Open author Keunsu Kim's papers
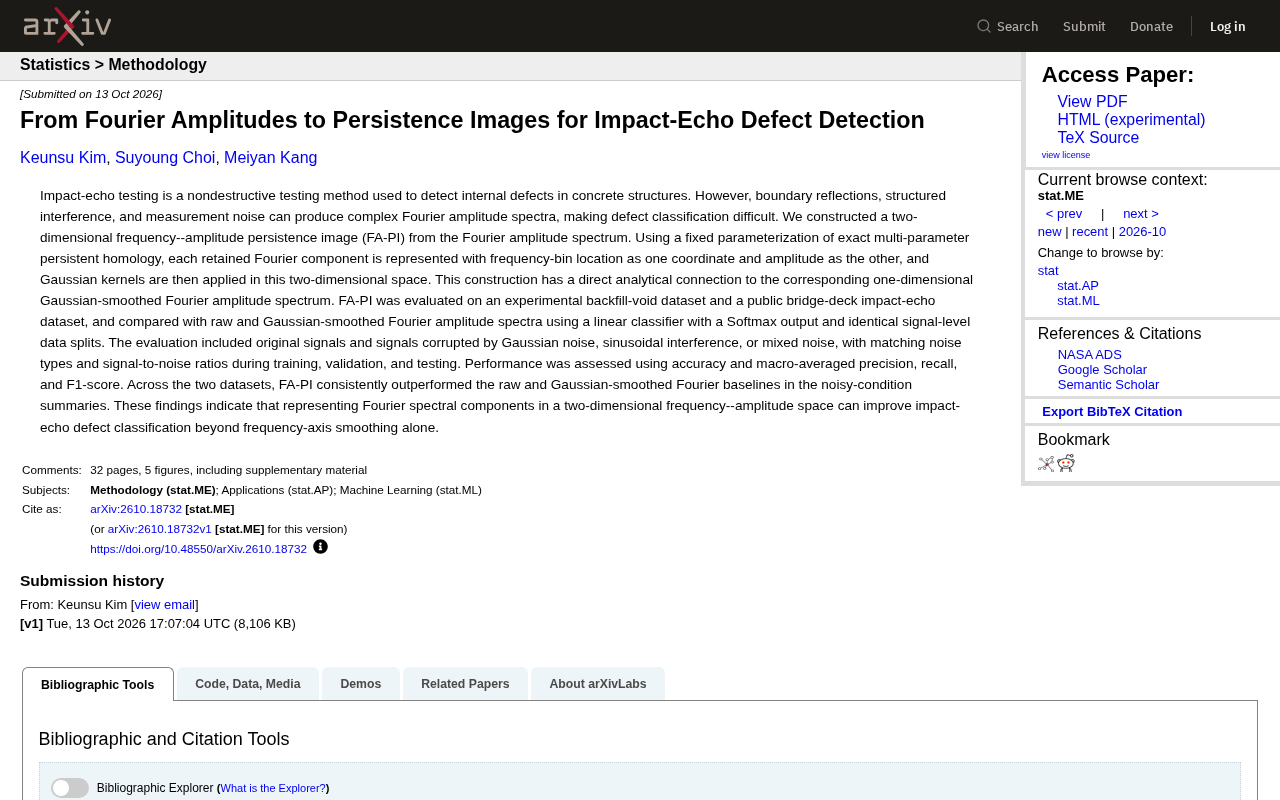 (x=63, y=158)
